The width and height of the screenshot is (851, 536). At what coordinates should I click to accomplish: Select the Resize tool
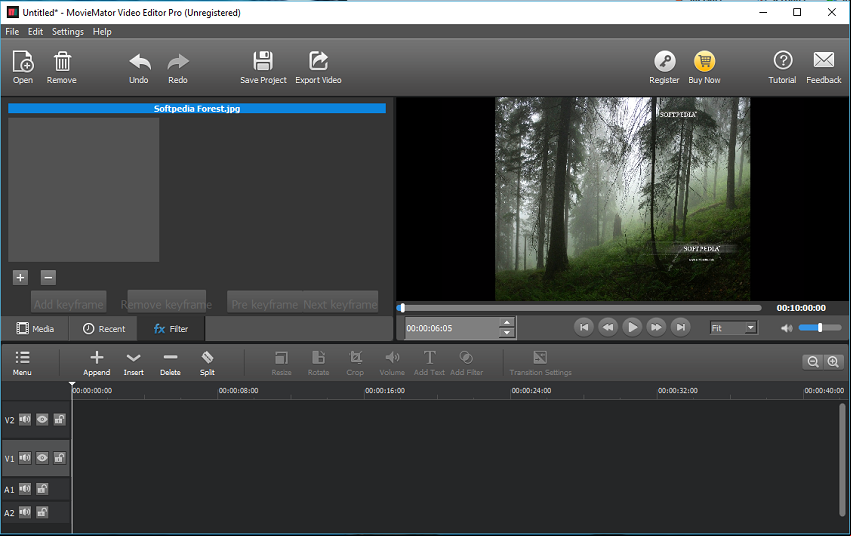pos(282,363)
